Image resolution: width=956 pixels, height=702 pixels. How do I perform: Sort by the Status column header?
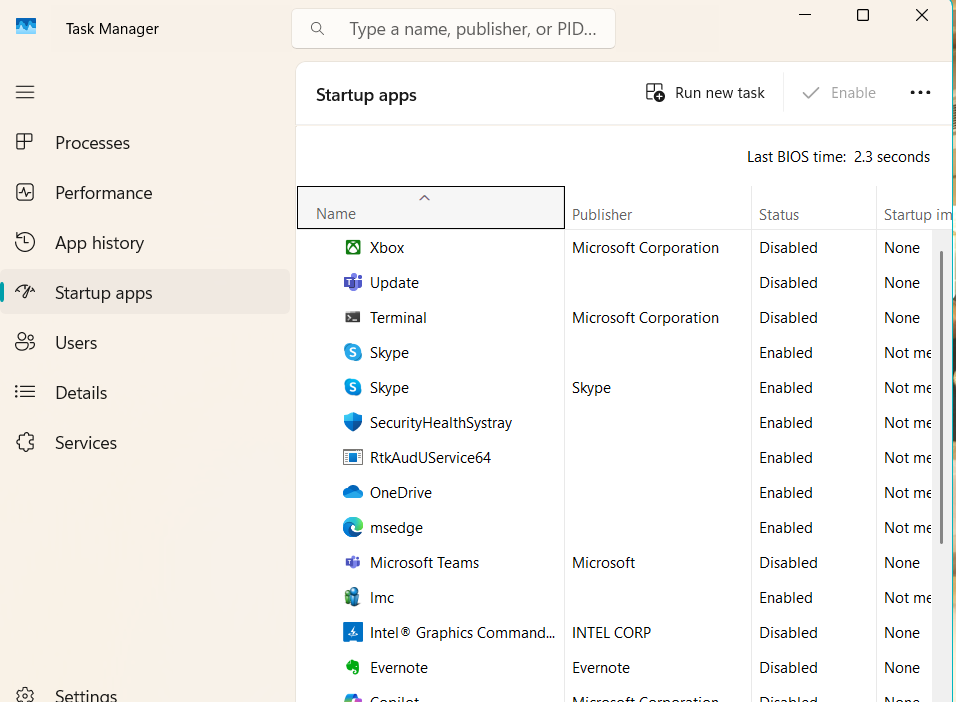(x=814, y=208)
